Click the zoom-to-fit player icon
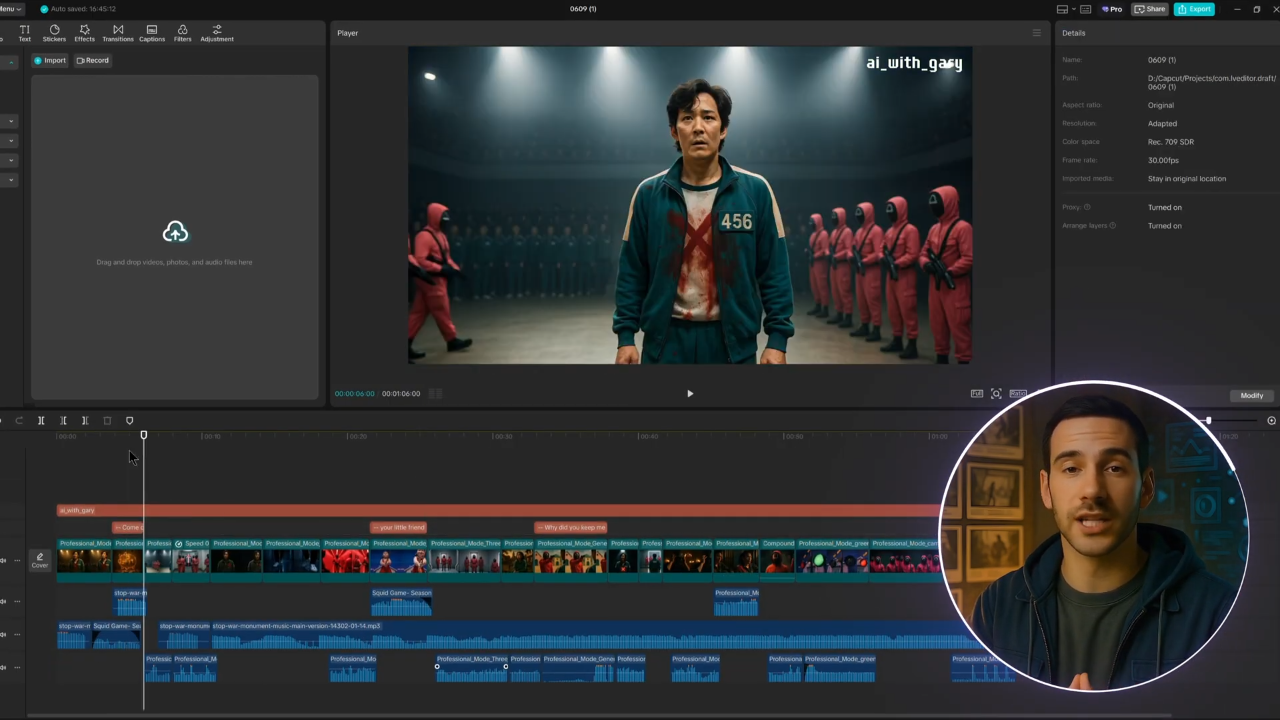Screen dimensions: 1280x720 click(996, 394)
